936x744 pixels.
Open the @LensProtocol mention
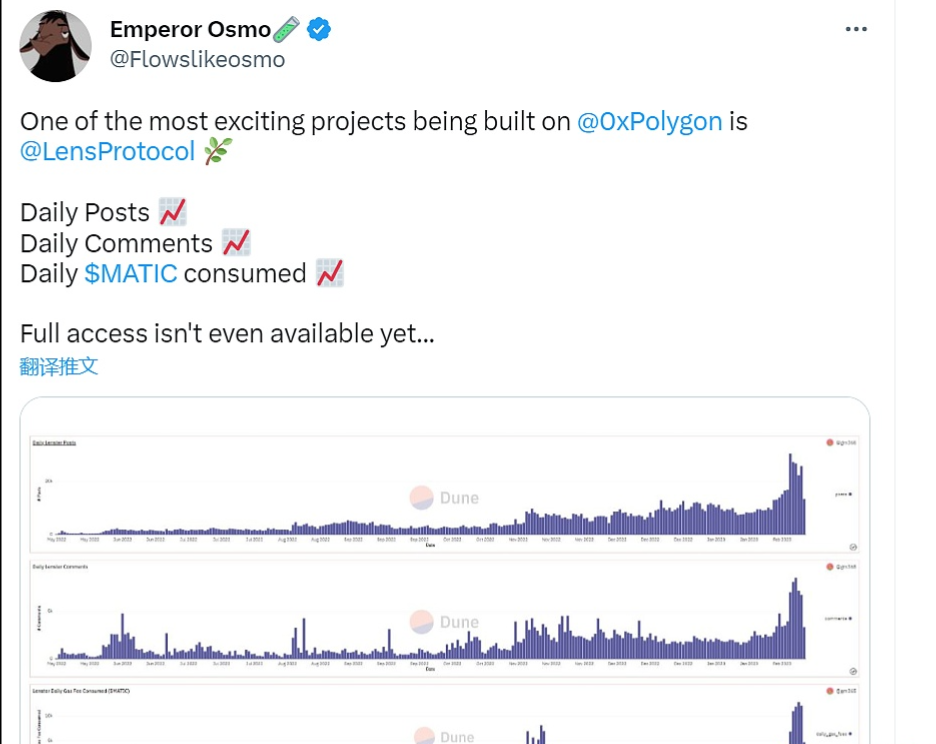[x=108, y=152]
